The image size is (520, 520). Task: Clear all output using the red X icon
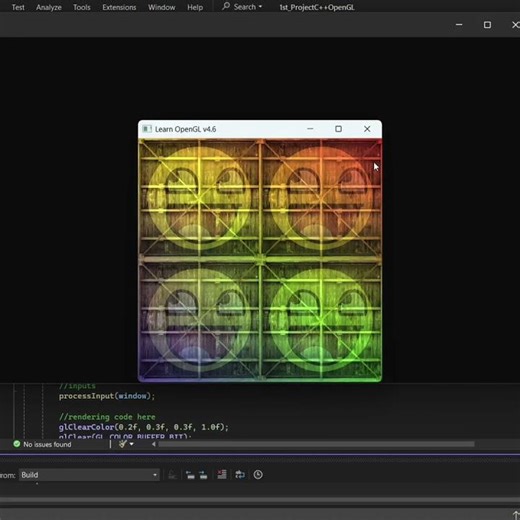(x=222, y=474)
